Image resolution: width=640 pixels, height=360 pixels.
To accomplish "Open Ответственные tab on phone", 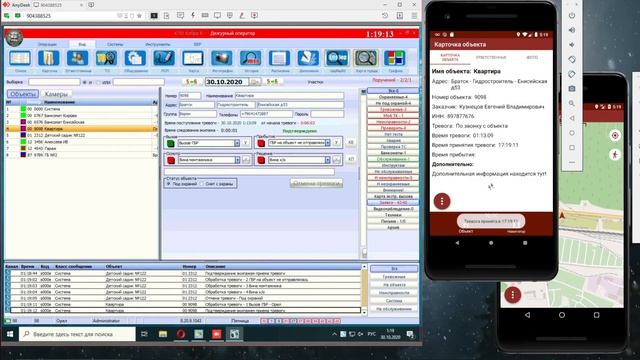I will point(491,58).
